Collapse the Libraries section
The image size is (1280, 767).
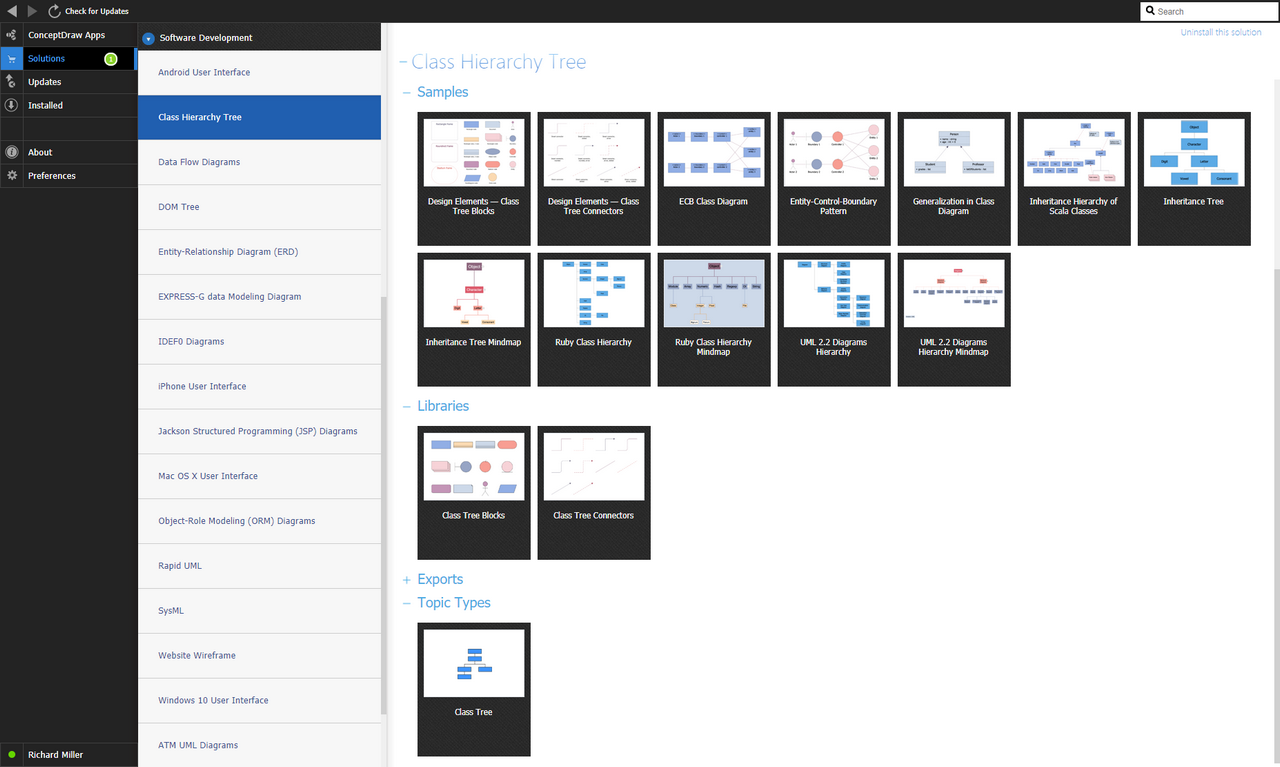pyautogui.click(x=407, y=406)
